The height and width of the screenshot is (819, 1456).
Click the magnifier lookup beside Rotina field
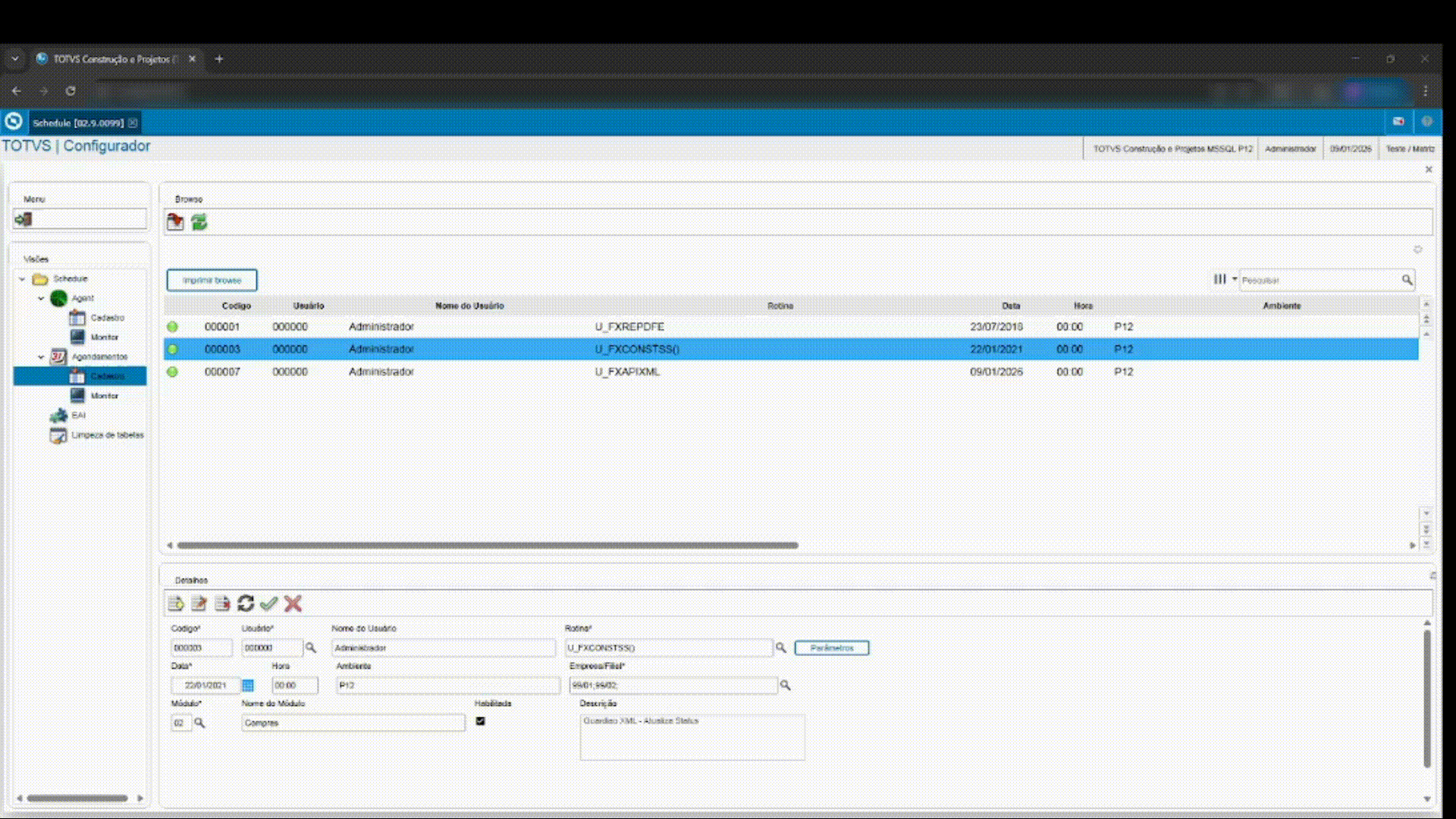click(780, 648)
